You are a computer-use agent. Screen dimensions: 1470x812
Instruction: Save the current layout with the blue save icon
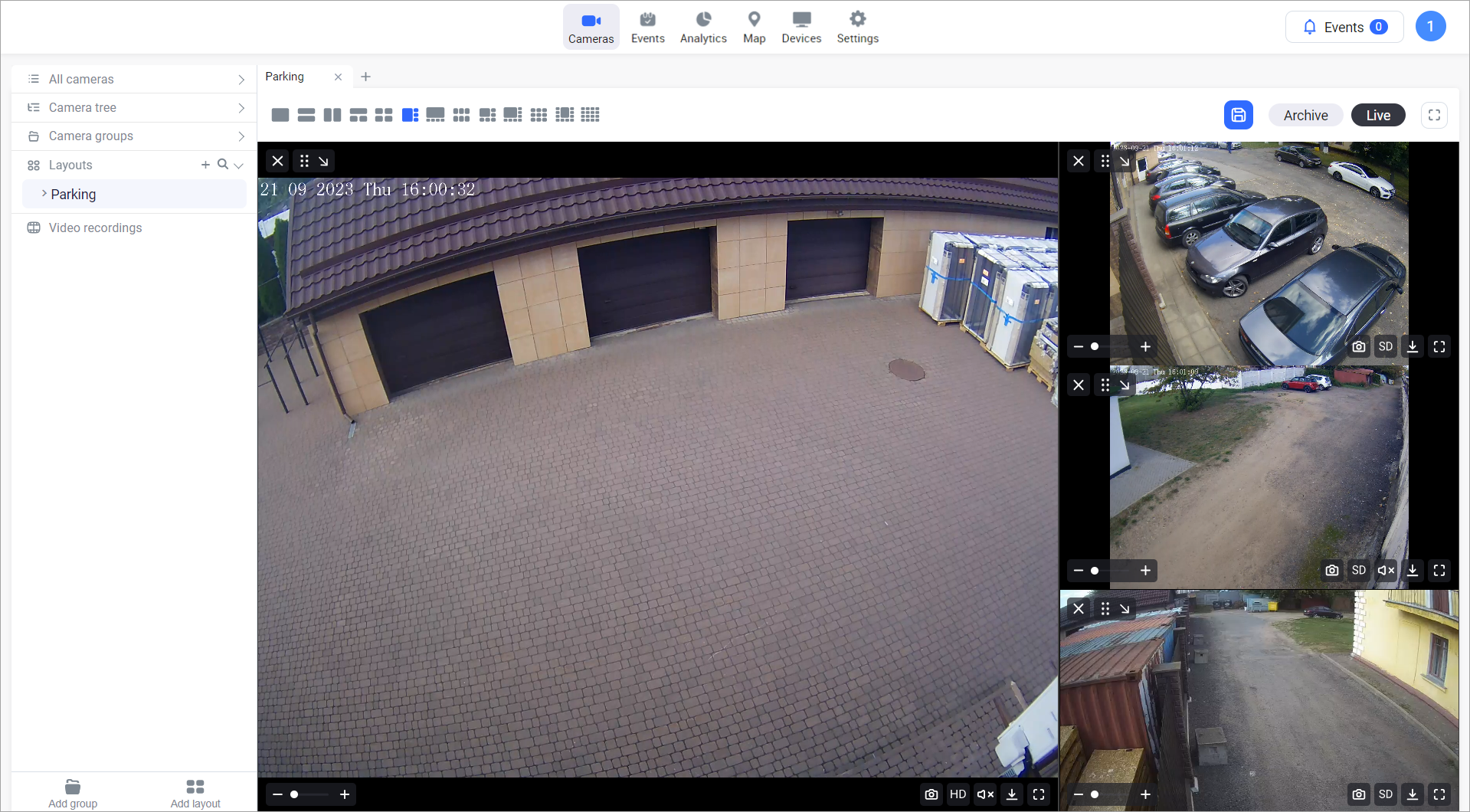pos(1238,115)
